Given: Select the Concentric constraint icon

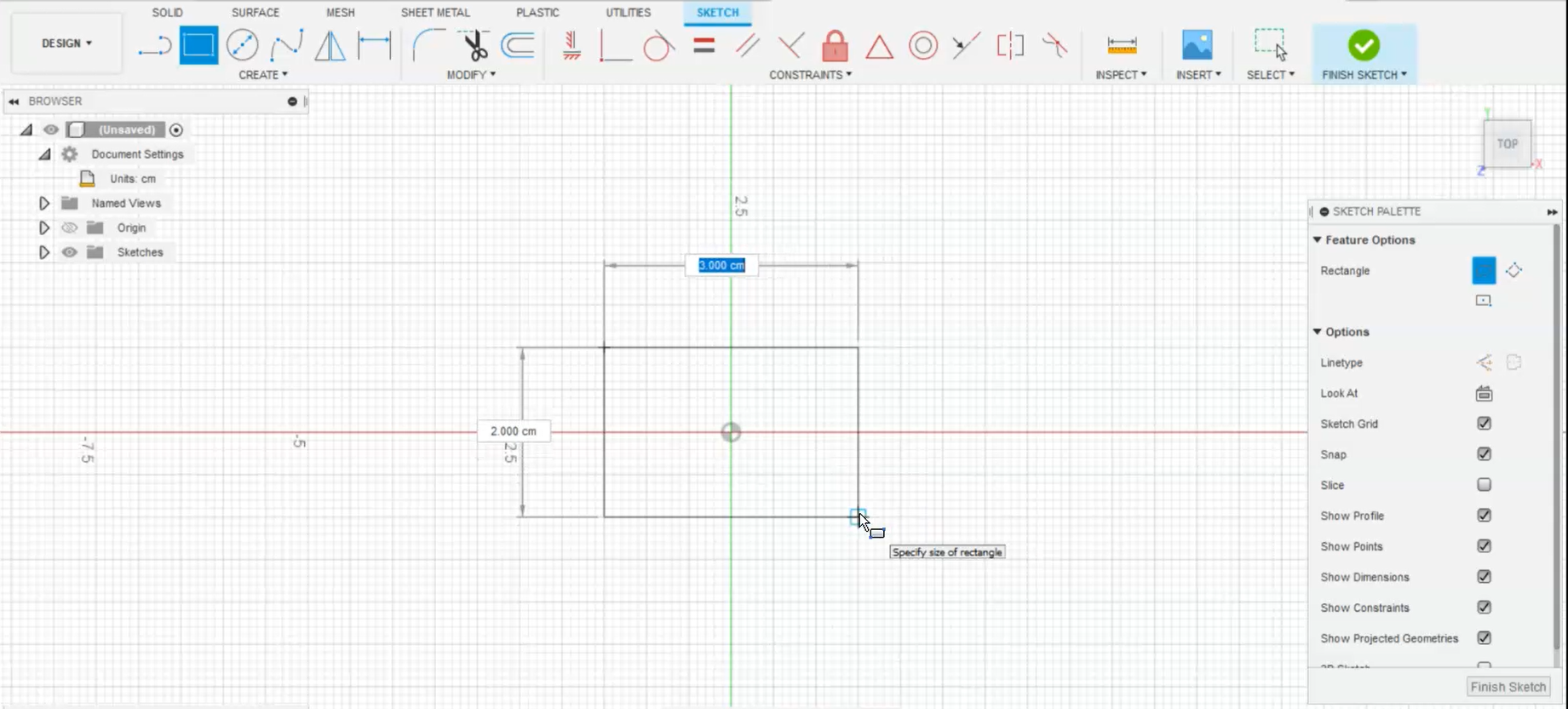Looking at the screenshot, I should [922, 45].
